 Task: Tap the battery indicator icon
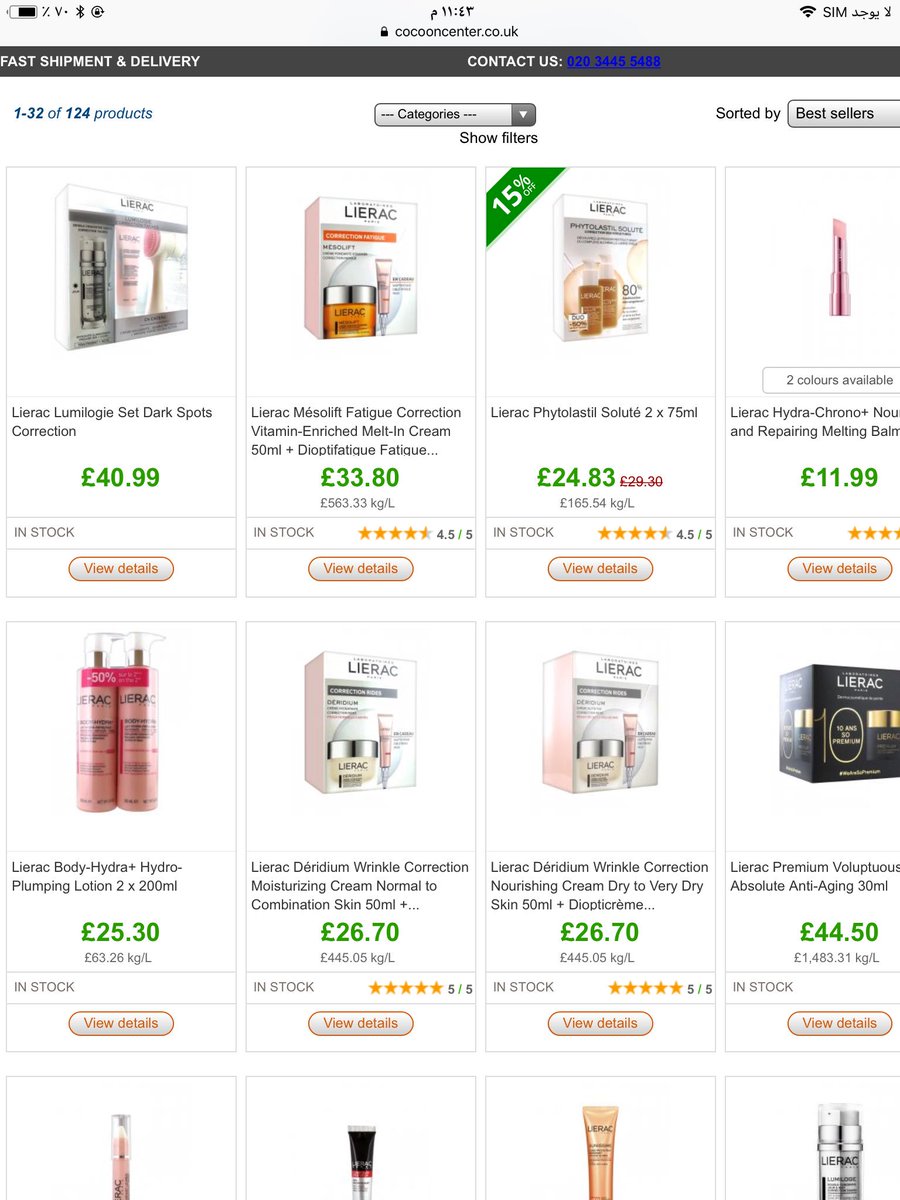(x=22, y=12)
